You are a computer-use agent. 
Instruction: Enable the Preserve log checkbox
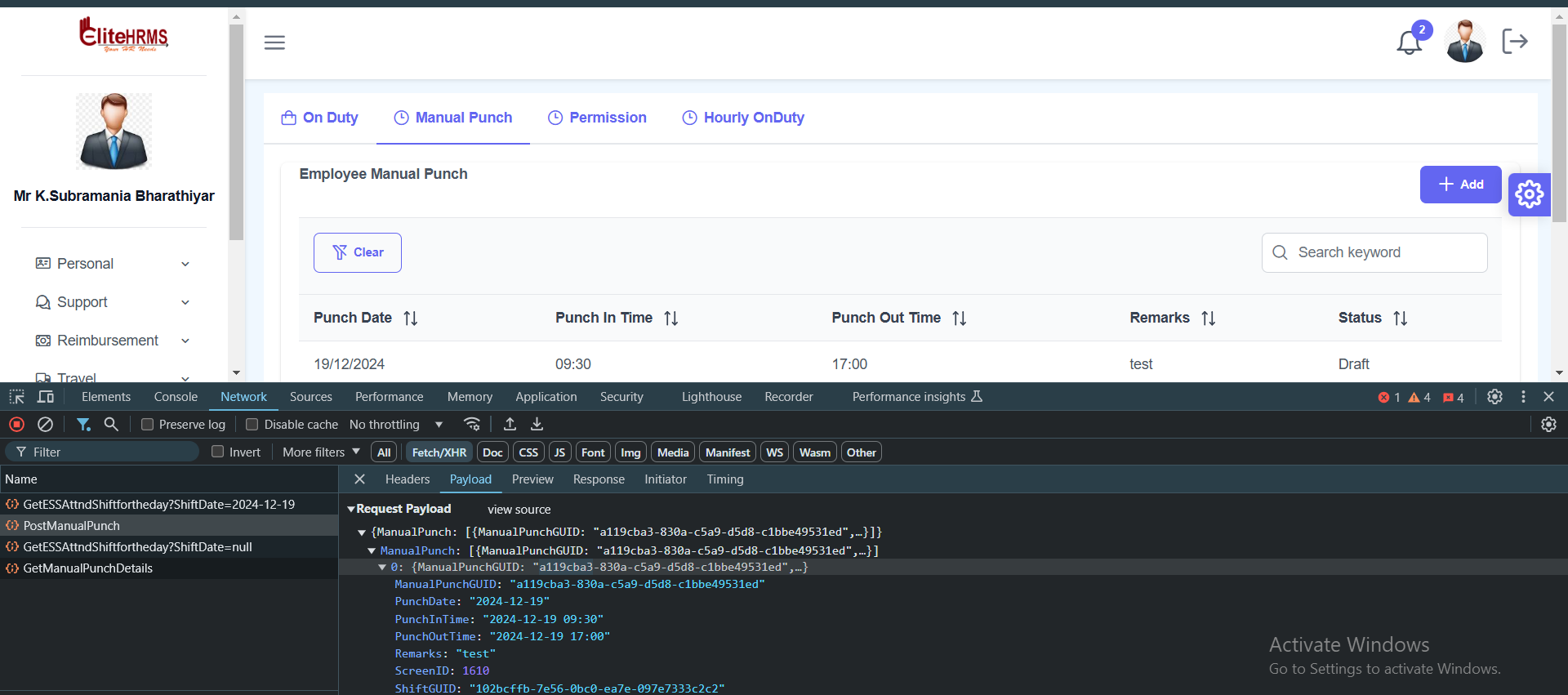pos(148,425)
